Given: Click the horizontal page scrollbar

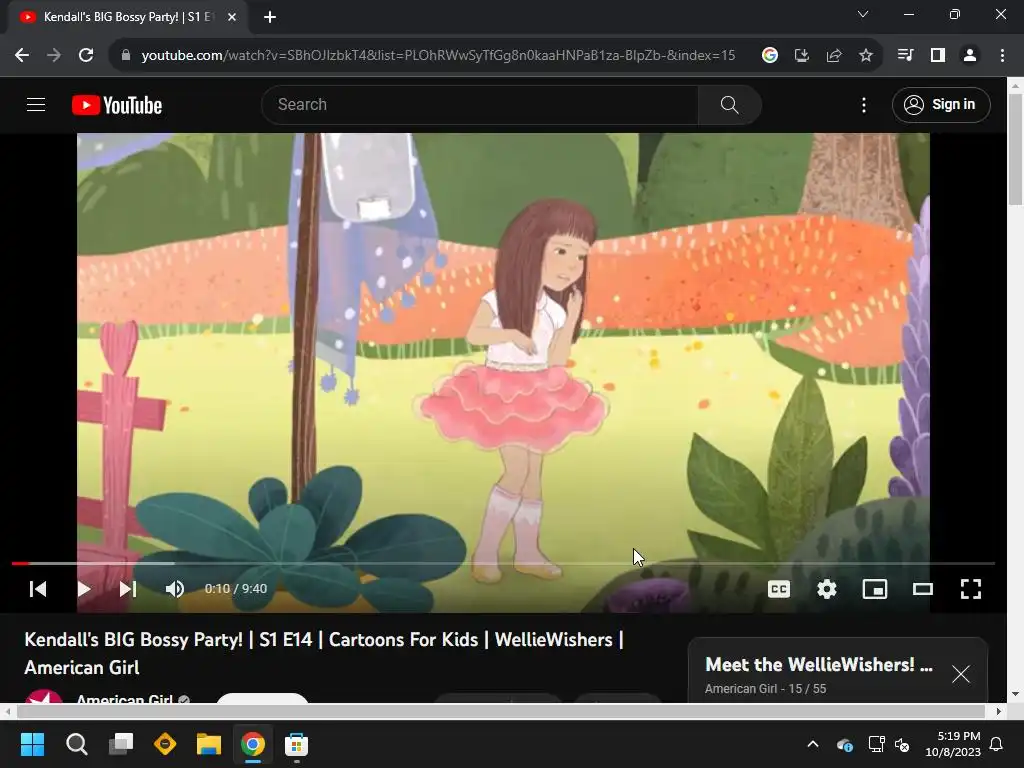Looking at the screenshot, I should coord(500,711).
